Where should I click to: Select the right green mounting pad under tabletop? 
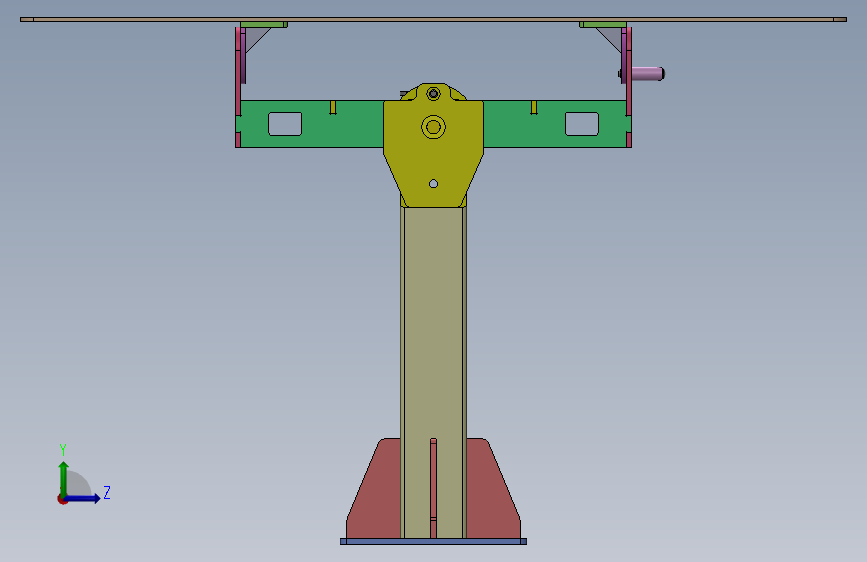coord(603,24)
